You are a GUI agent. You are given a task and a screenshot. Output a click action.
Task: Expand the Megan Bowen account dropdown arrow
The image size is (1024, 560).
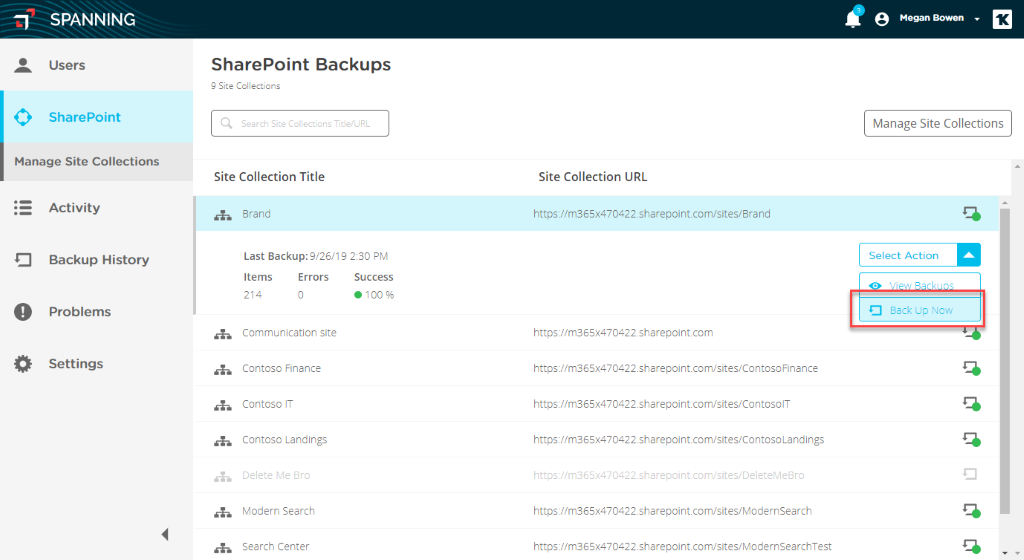(x=977, y=19)
